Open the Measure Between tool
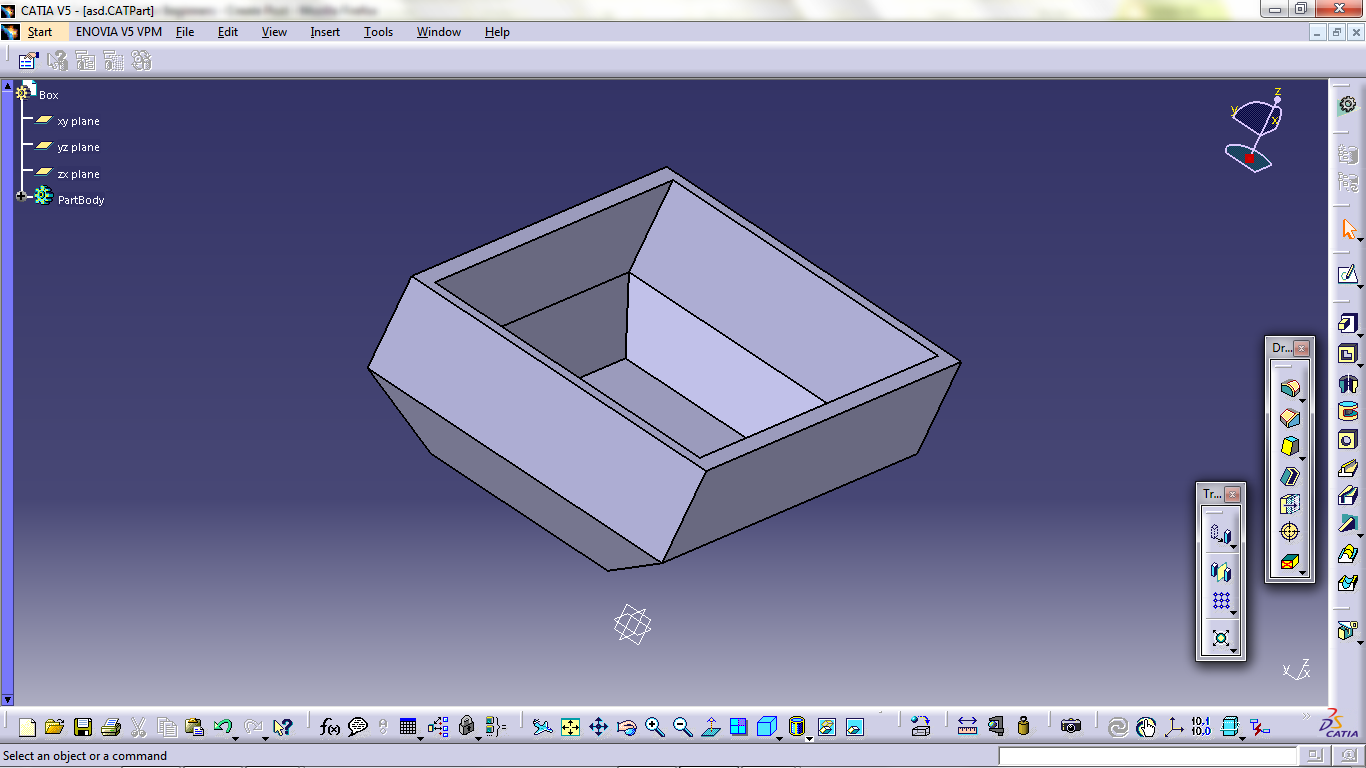The height and width of the screenshot is (768, 1366). [x=967, y=727]
